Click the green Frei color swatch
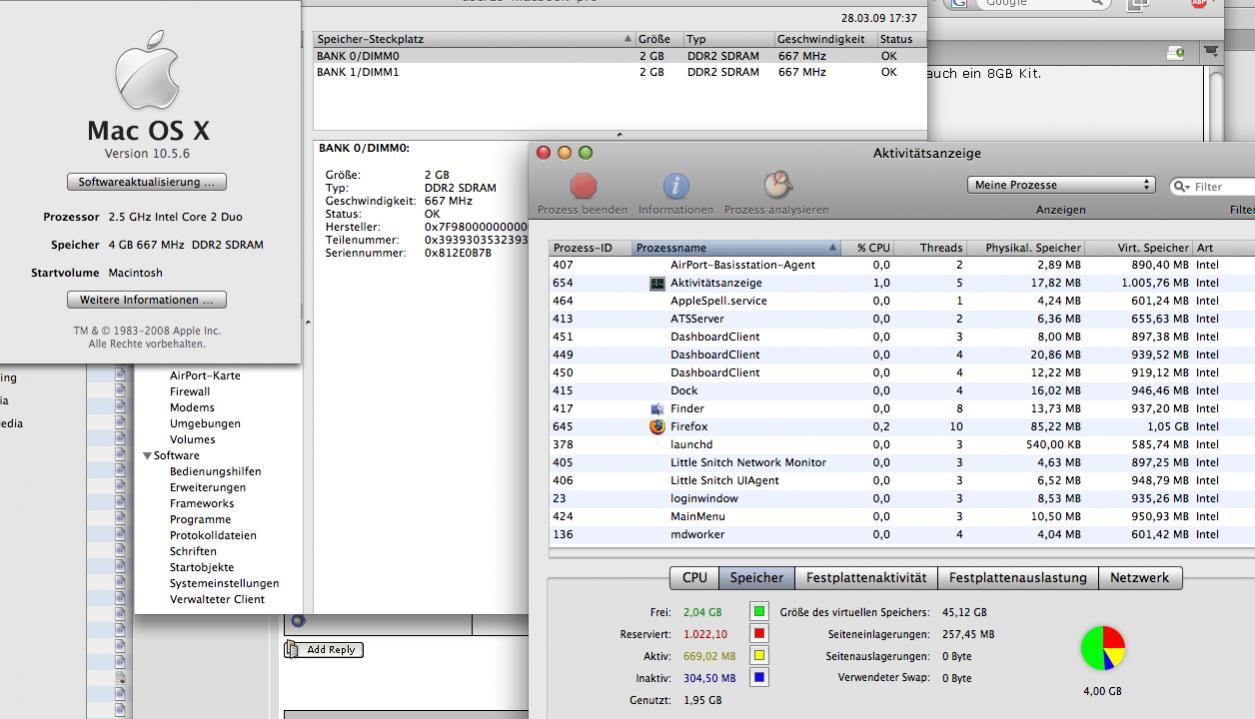The height and width of the screenshot is (719, 1255). pos(760,612)
